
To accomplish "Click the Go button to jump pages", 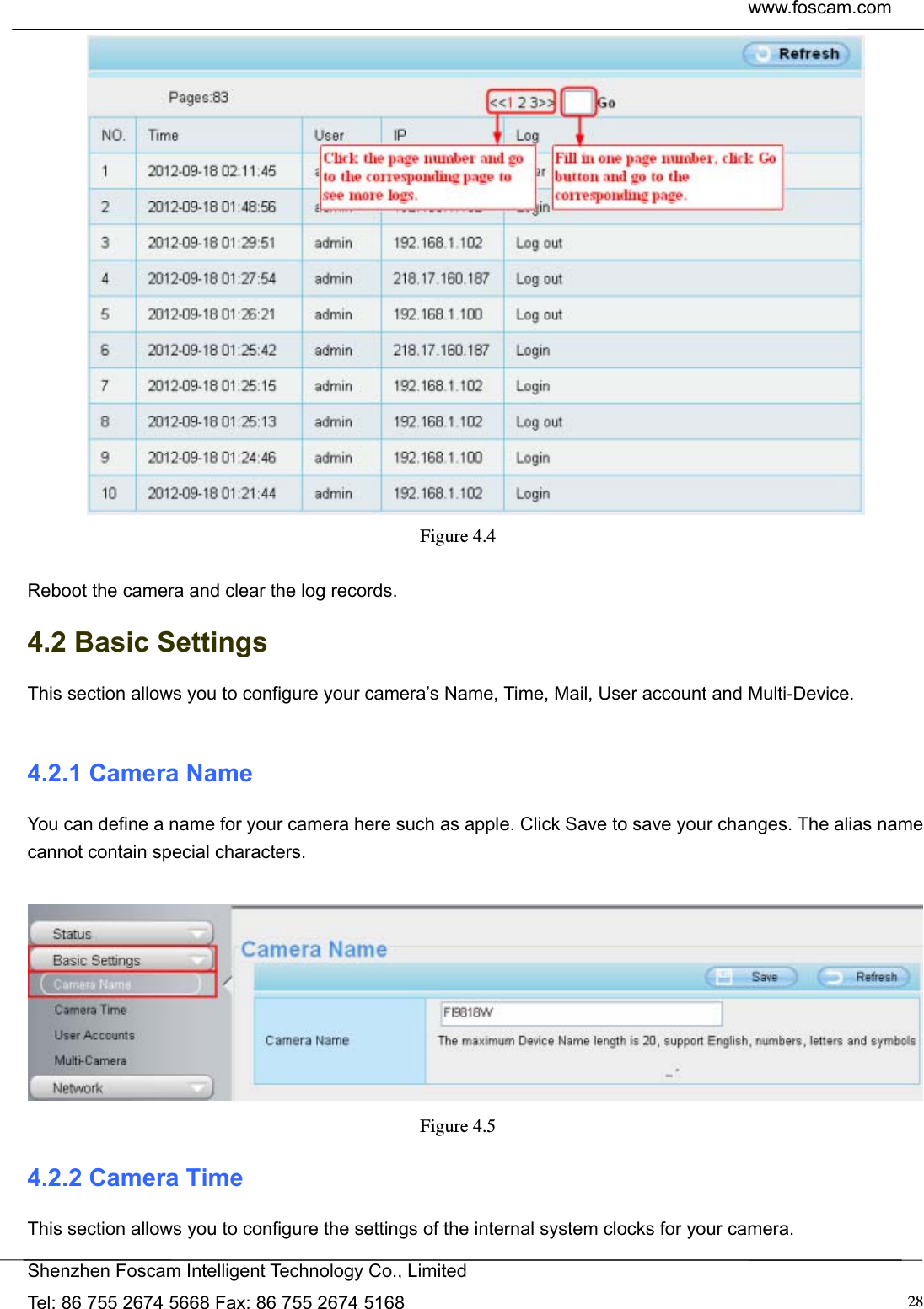I will [x=607, y=103].
